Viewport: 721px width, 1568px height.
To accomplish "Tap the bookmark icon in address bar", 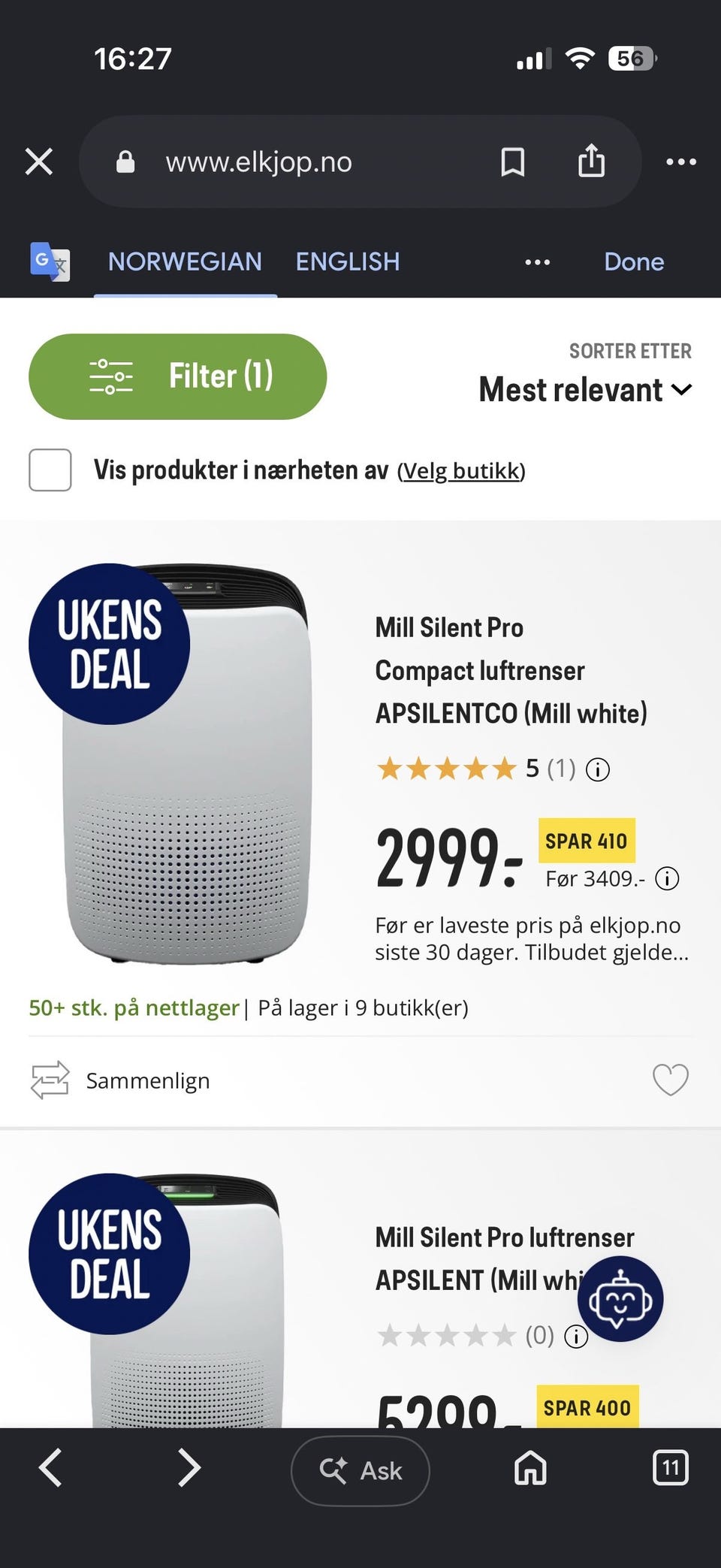I will point(513,162).
